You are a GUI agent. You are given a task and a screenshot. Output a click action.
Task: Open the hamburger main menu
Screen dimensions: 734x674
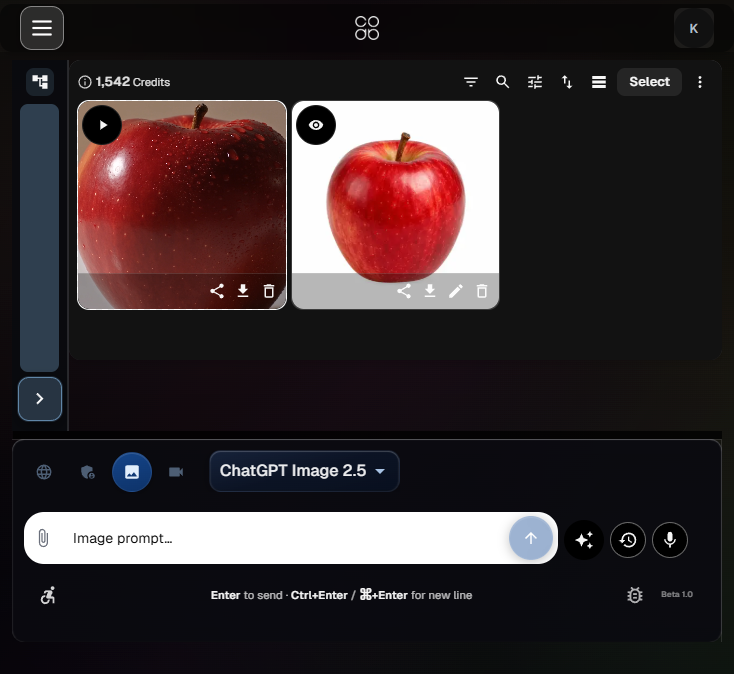click(42, 28)
